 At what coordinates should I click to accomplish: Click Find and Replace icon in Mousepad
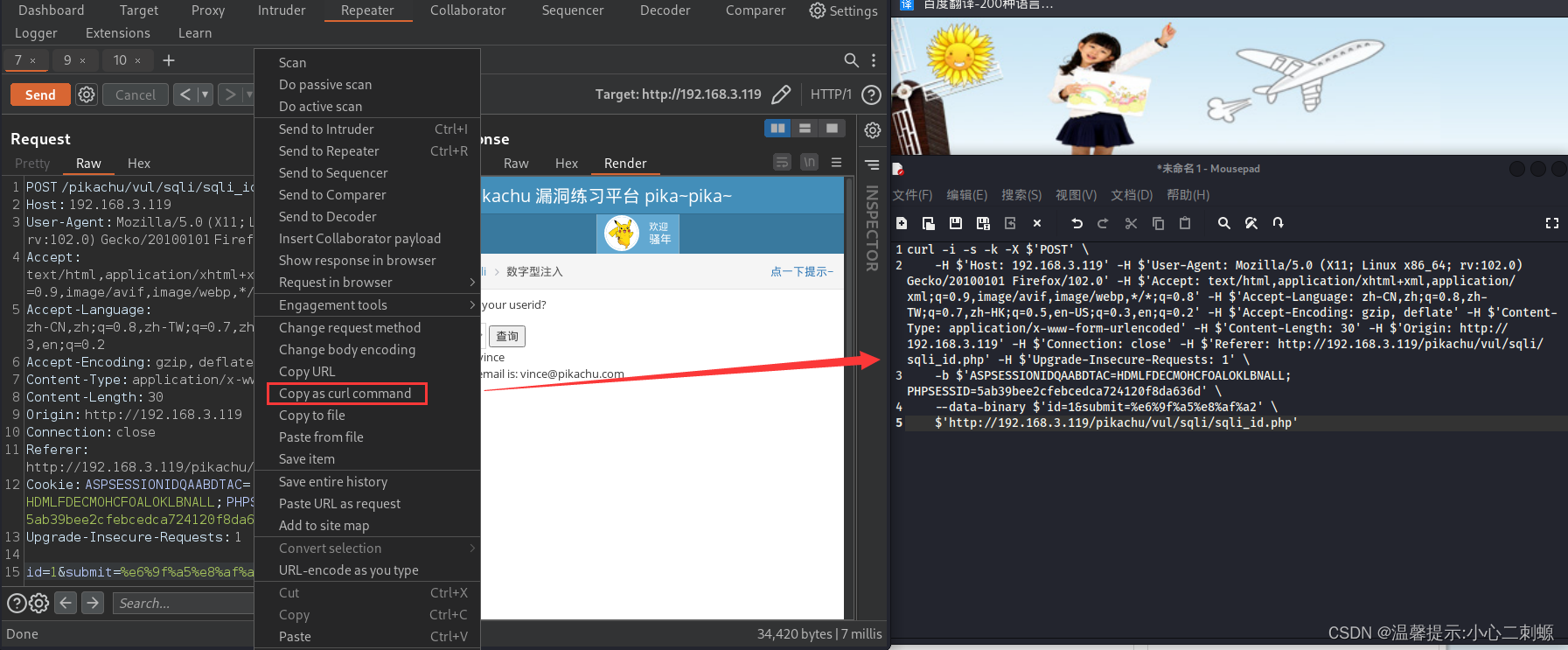[1251, 223]
